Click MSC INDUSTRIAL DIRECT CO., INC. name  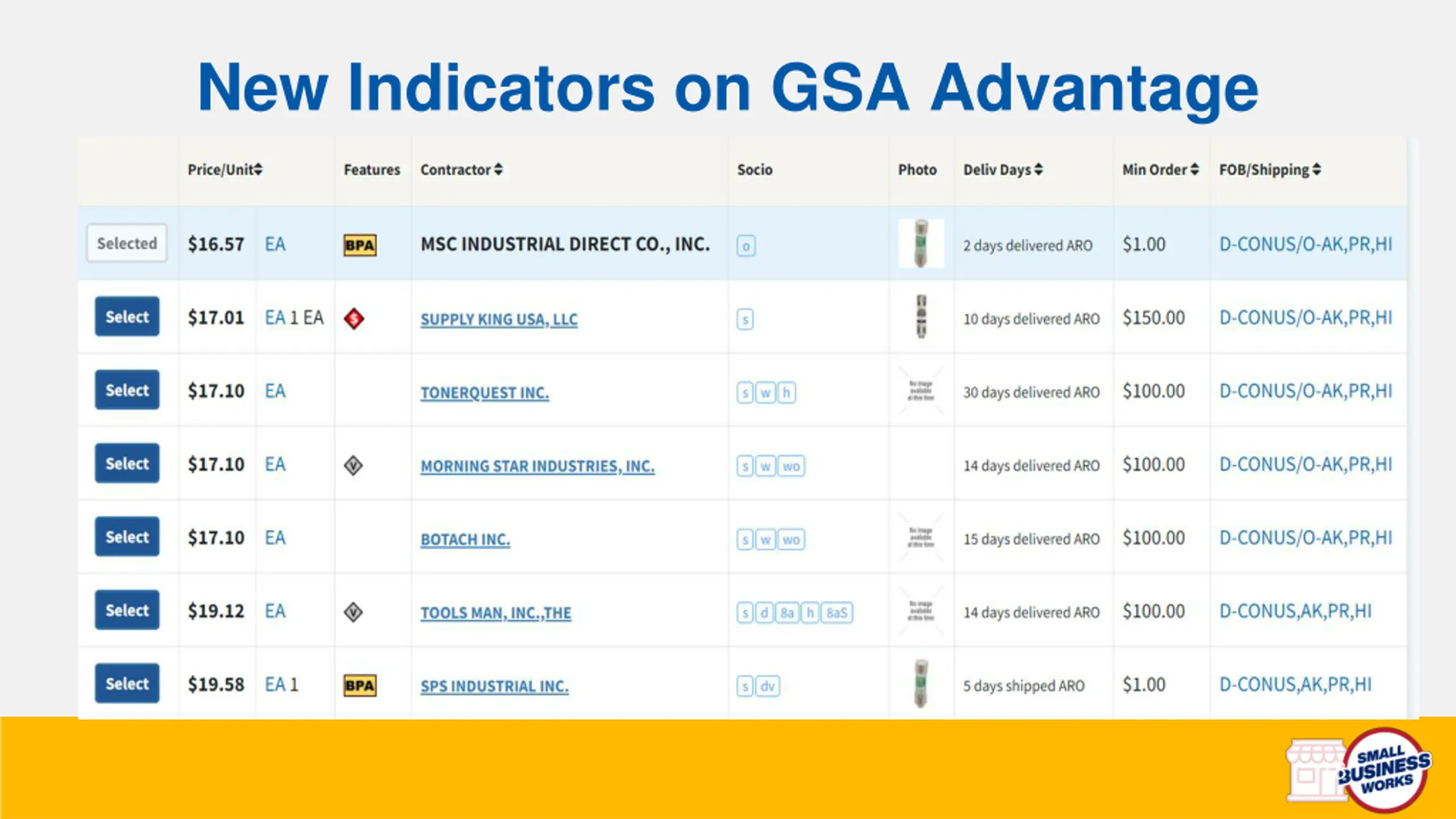pos(565,245)
